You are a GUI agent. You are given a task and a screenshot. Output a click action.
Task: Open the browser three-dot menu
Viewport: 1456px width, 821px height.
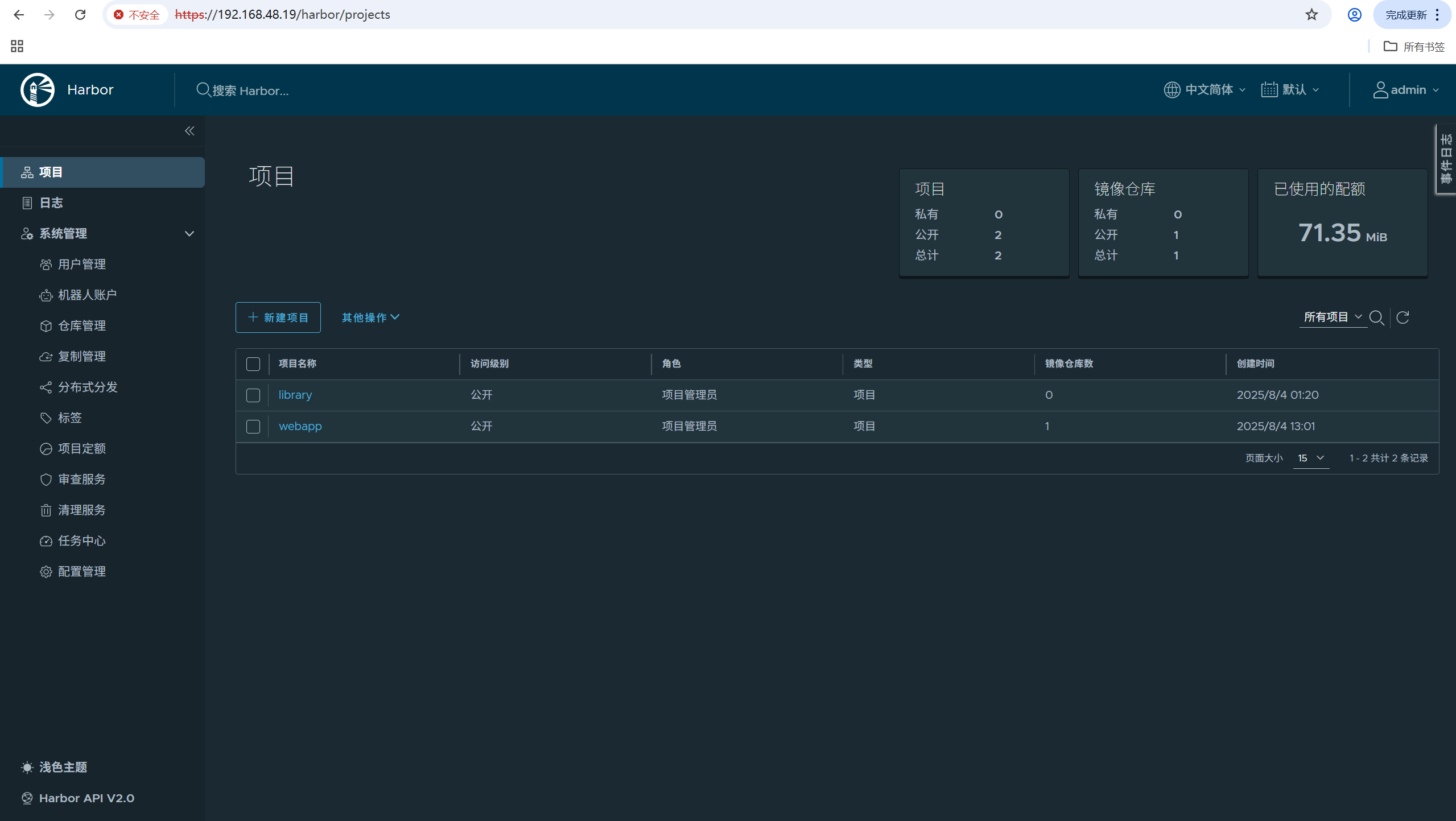(1438, 15)
